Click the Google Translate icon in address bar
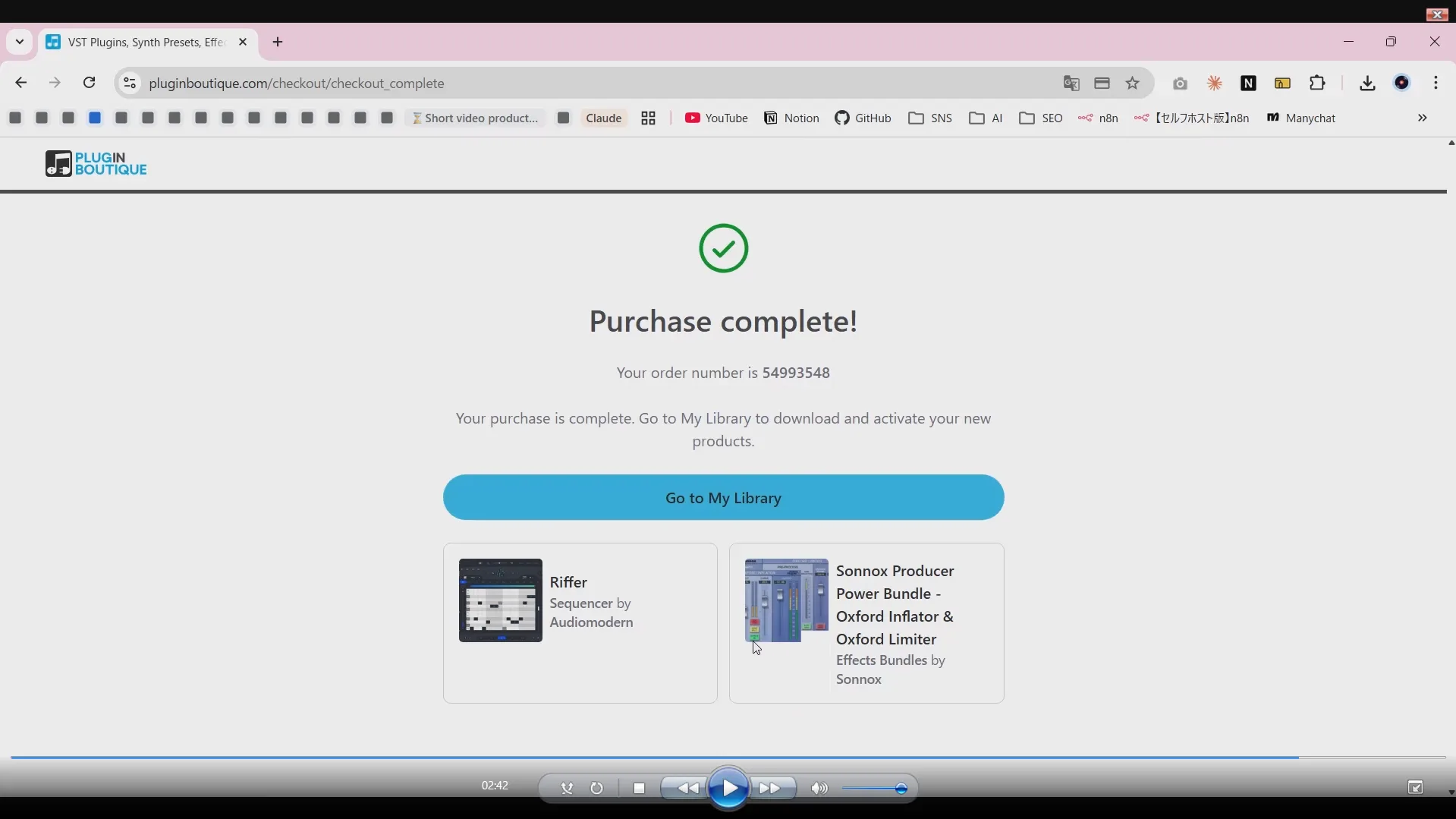 click(1071, 83)
